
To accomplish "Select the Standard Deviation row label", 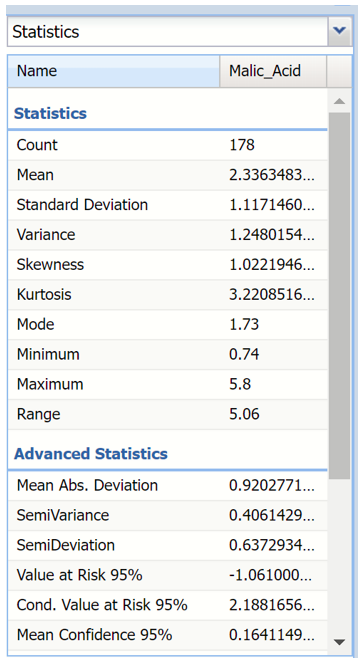I will pos(82,205).
